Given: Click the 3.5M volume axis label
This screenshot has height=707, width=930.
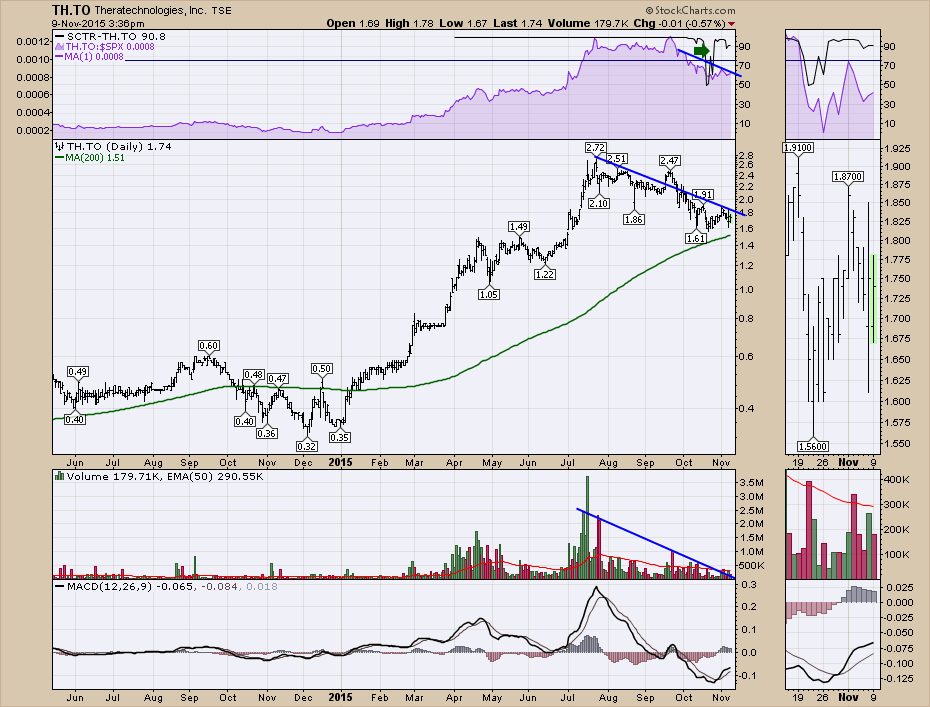Looking at the screenshot, I should [x=751, y=482].
